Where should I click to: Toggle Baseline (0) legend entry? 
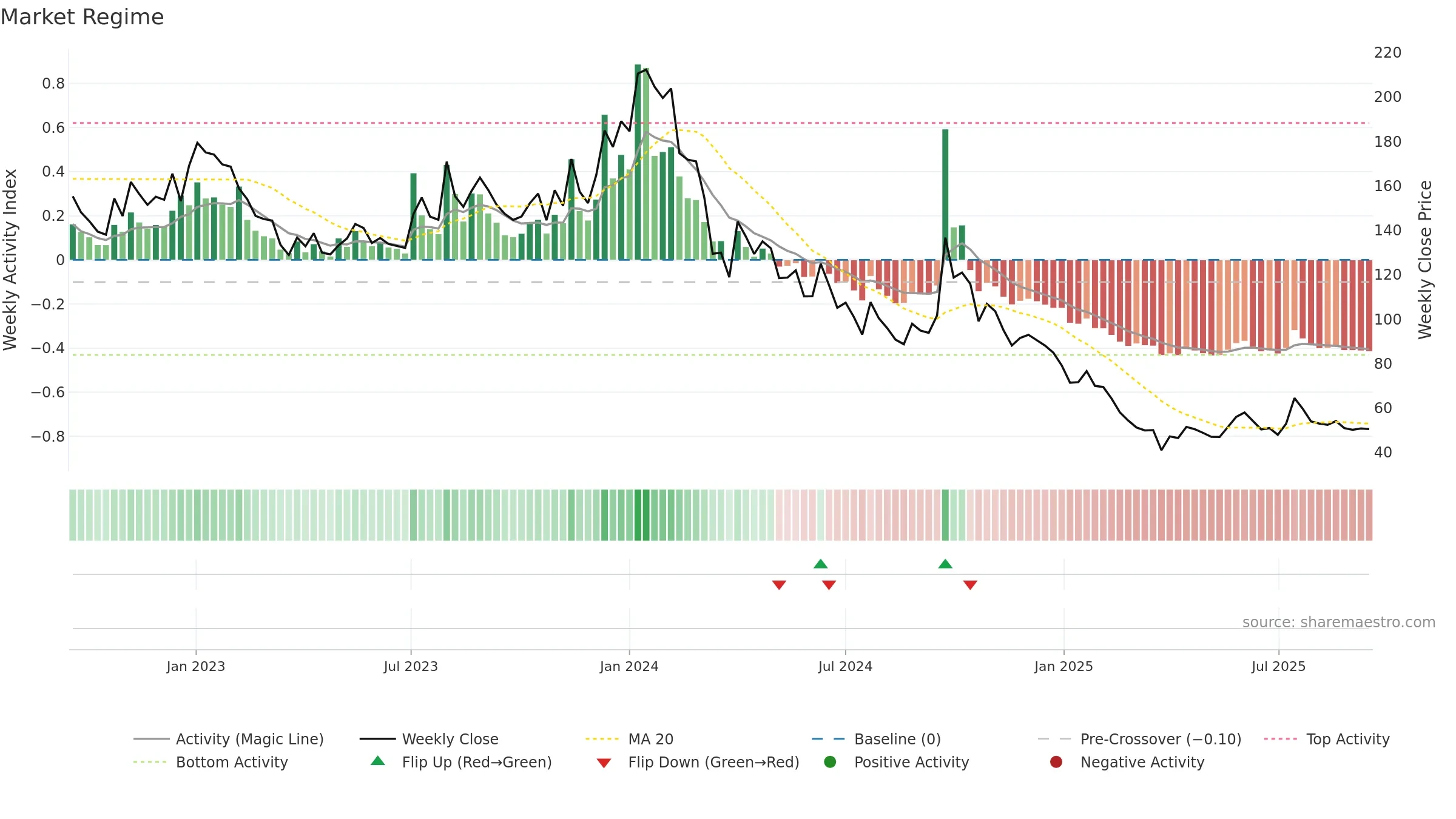(876, 739)
